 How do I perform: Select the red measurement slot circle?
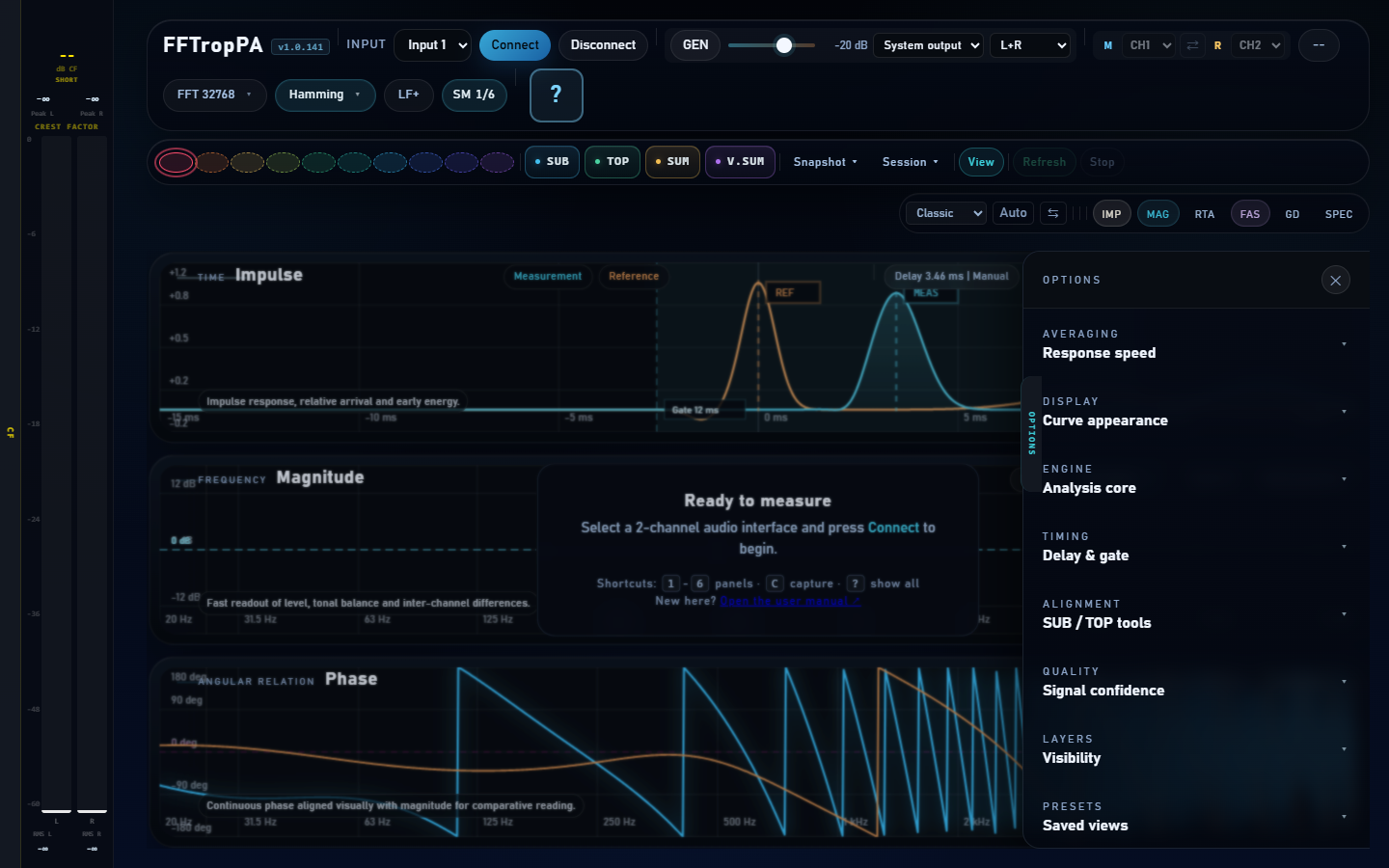coord(176,162)
